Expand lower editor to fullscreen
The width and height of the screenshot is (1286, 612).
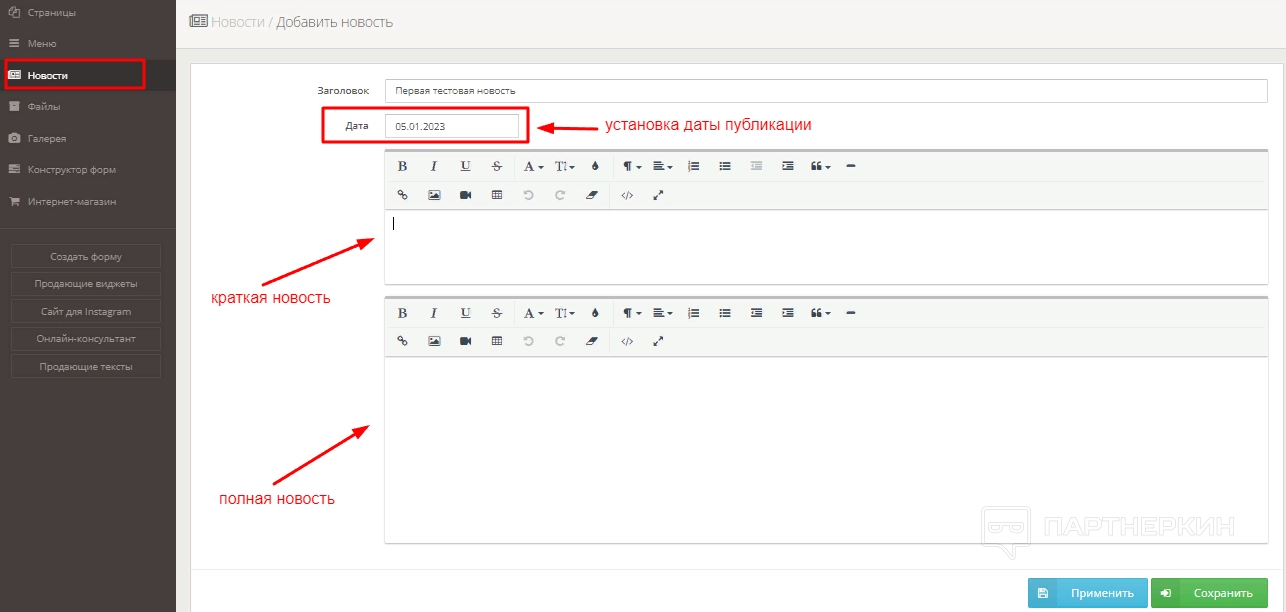tap(658, 341)
